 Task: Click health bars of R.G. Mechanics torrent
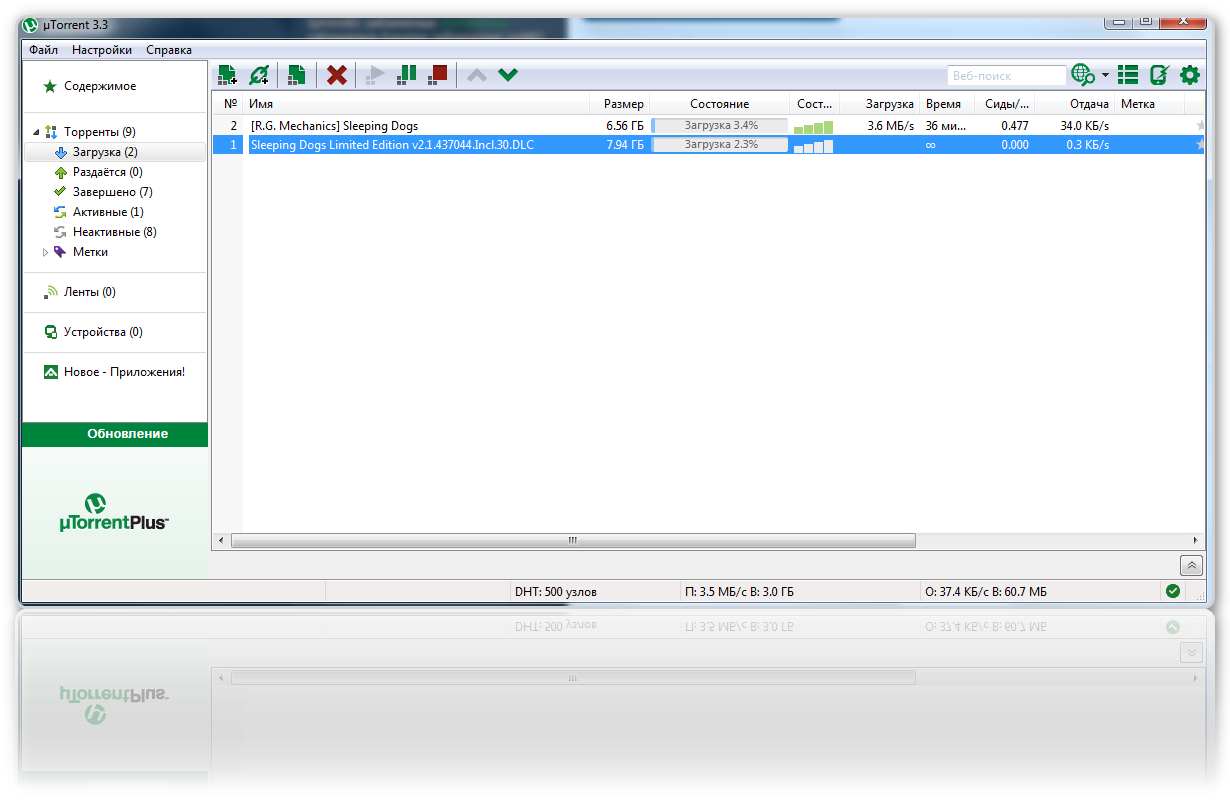click(813, 127)
